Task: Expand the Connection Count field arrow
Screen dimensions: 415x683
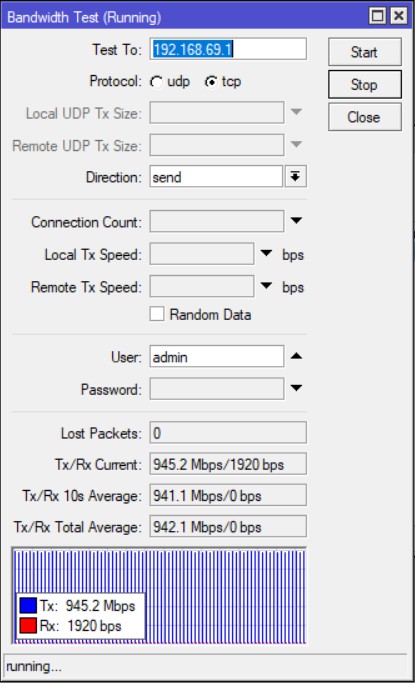Action: tap(296, 221)
